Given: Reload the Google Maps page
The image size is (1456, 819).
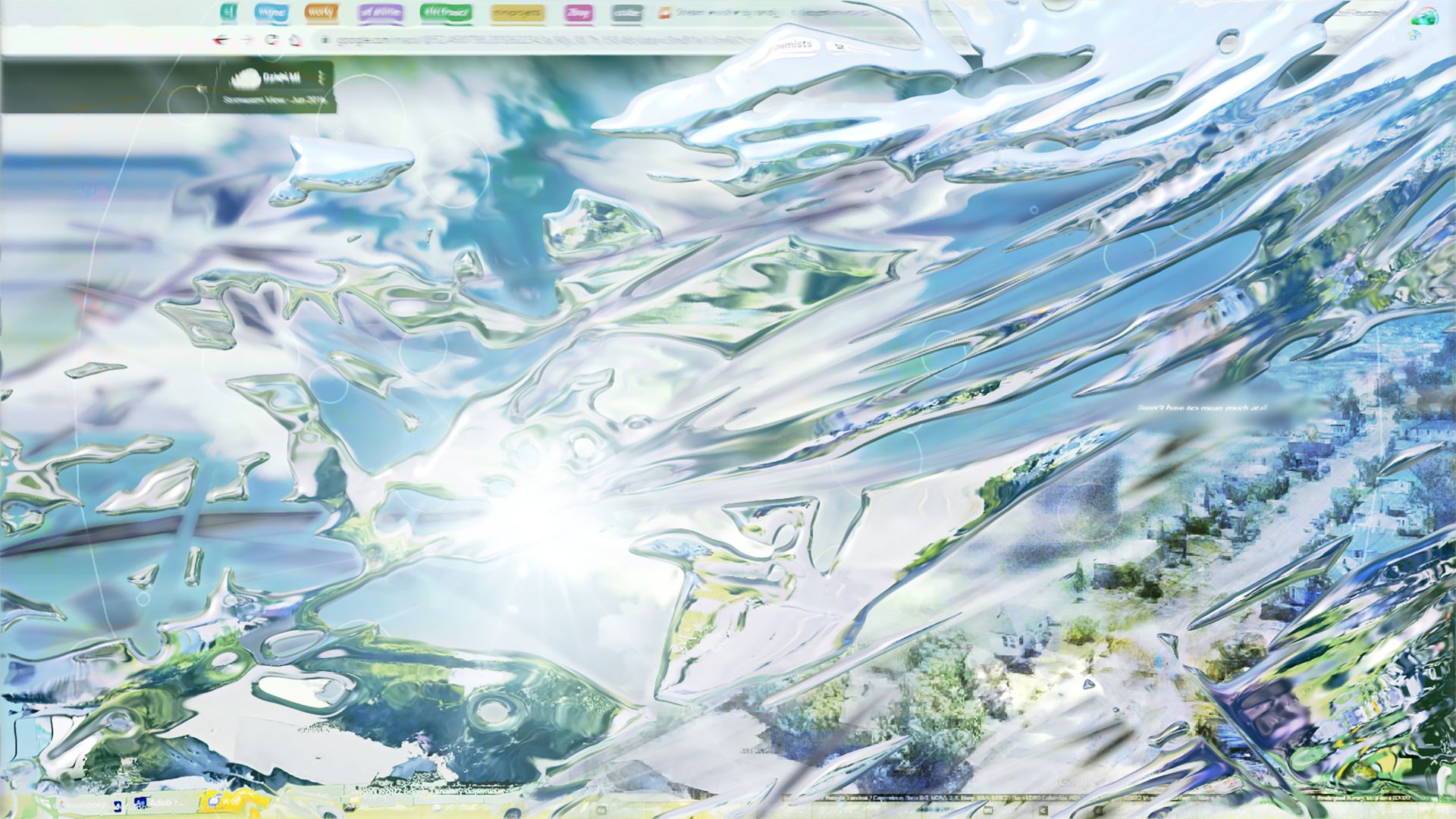Looking at the screenshot, I should 271,40.
